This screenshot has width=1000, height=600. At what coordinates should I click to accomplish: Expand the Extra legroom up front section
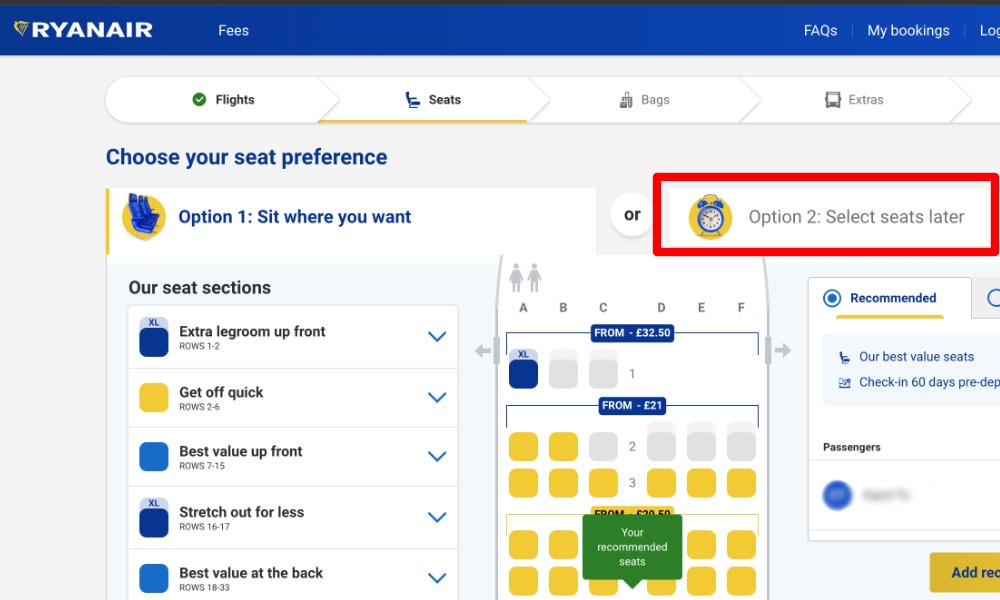click(x=293, y=337)
